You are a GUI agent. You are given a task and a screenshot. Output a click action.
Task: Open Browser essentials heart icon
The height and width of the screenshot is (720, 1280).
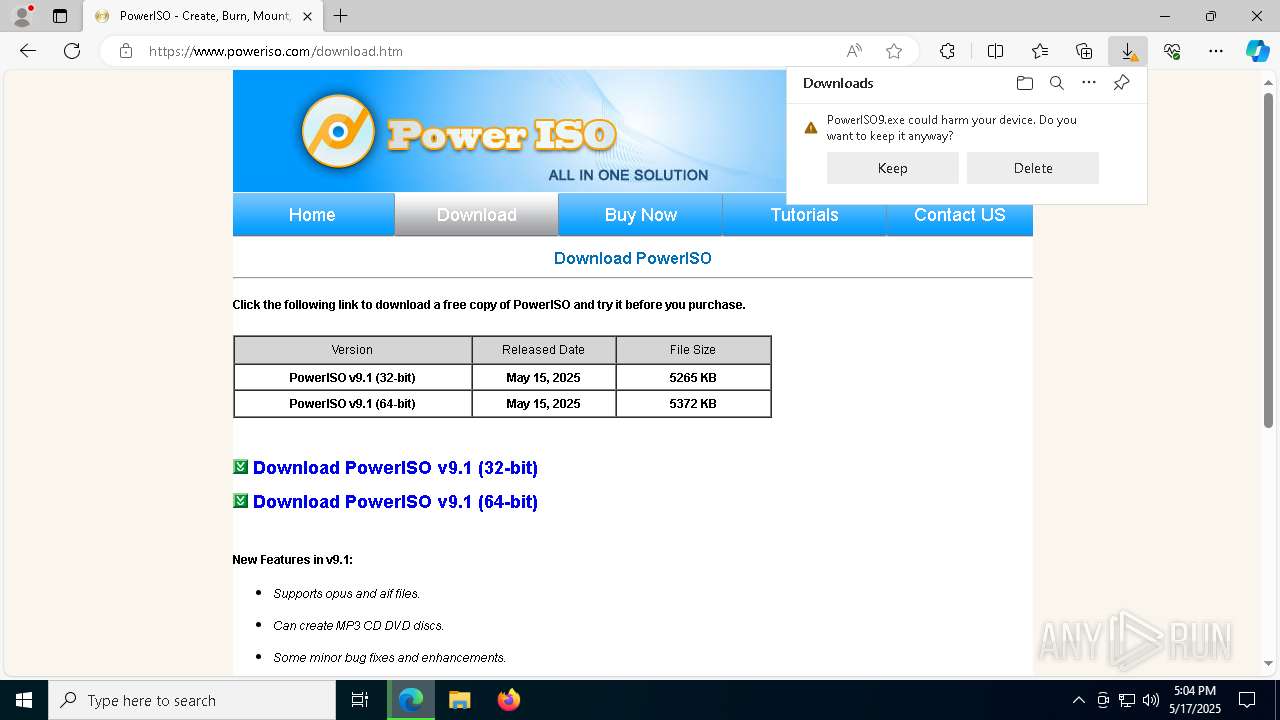1172,51
